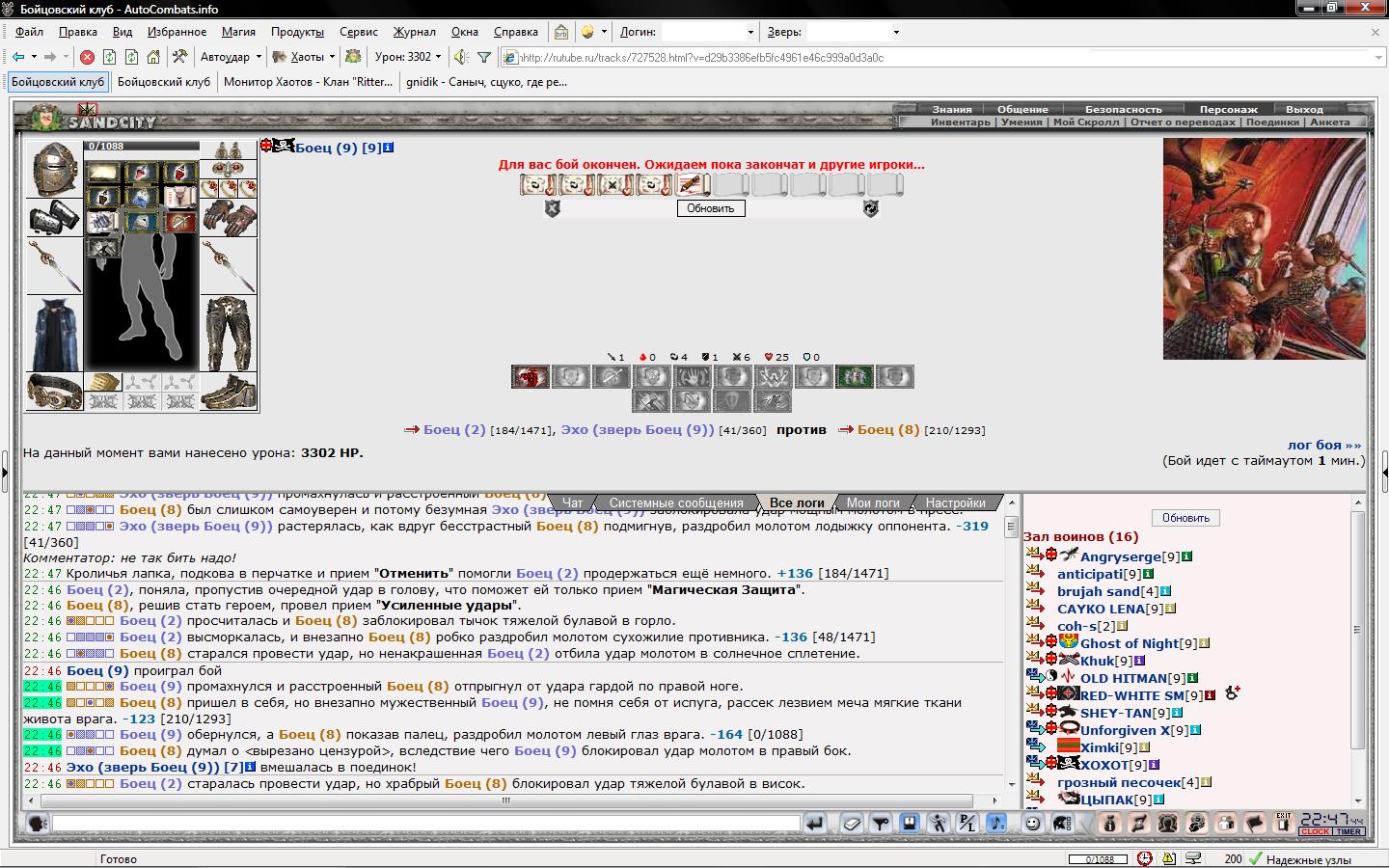Click inside the chat message input field

click(x=426, y=823)
